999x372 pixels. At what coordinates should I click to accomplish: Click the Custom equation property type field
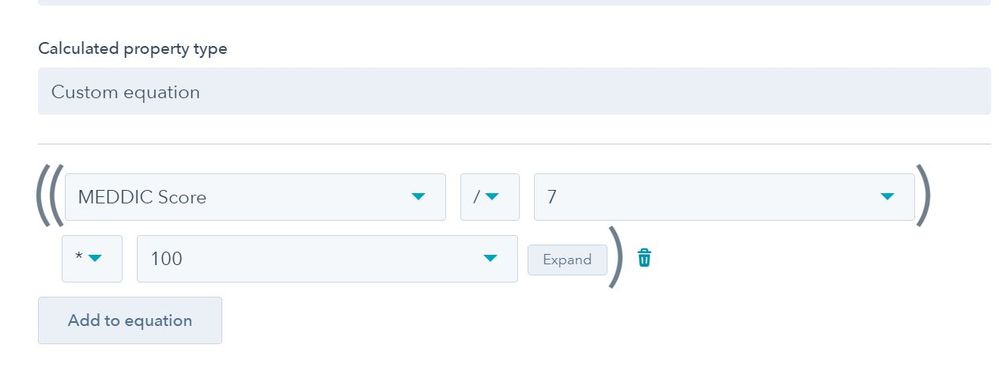[x=514, y=91]
